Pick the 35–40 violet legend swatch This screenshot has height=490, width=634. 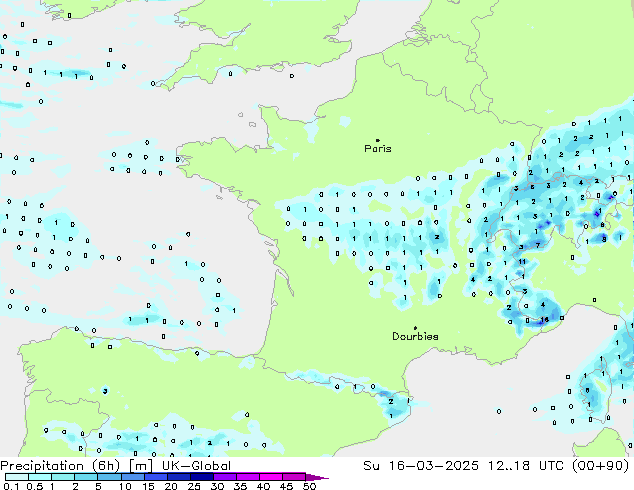point(247,477)
